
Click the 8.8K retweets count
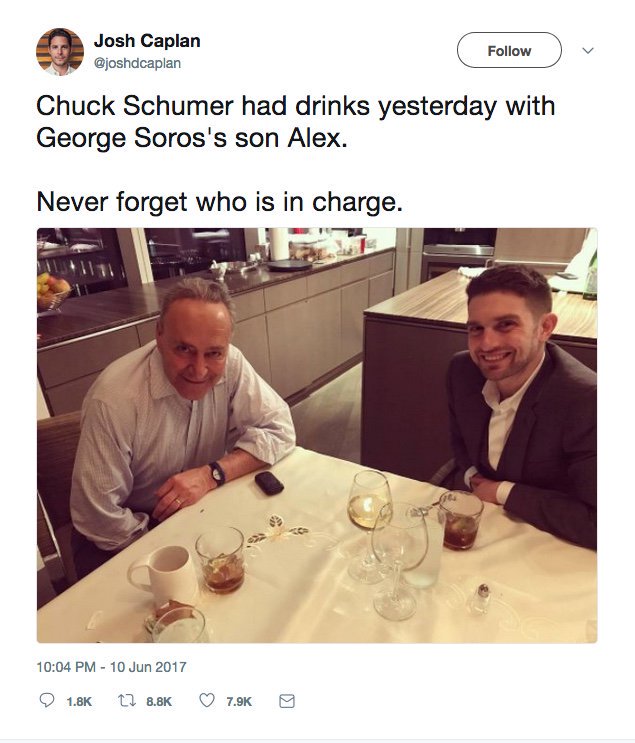tap(159, 702)
